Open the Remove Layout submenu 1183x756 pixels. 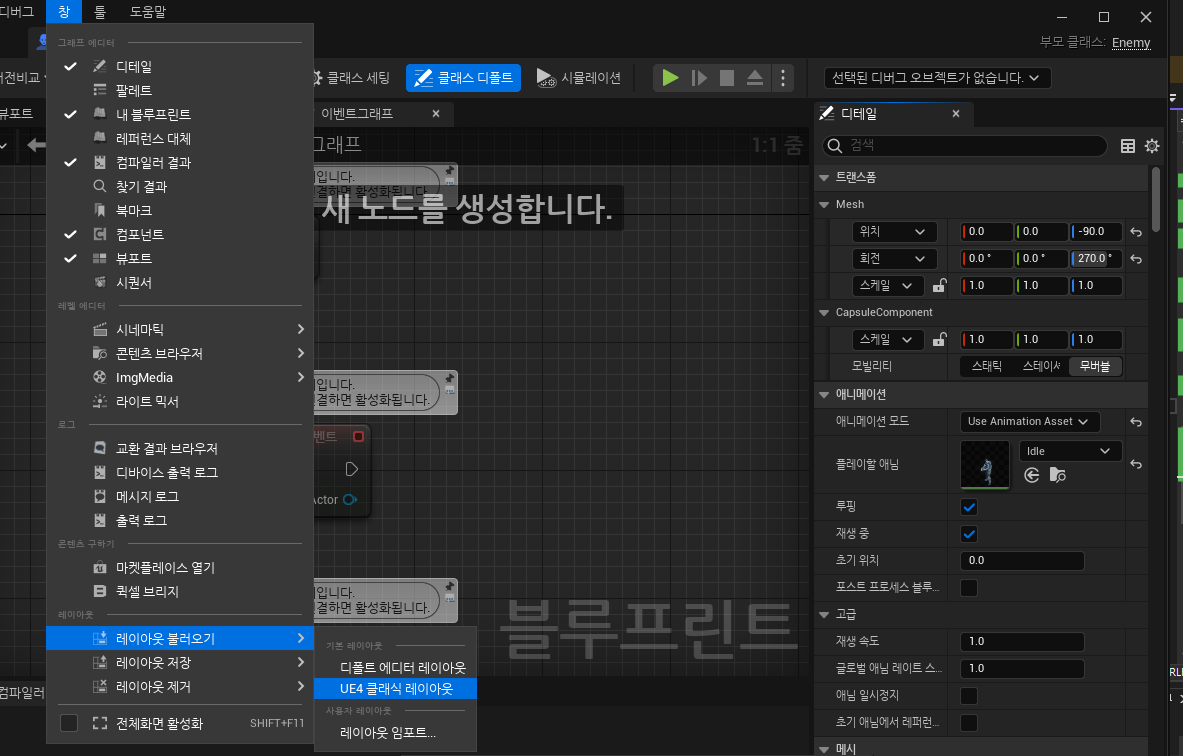(180, 687)
